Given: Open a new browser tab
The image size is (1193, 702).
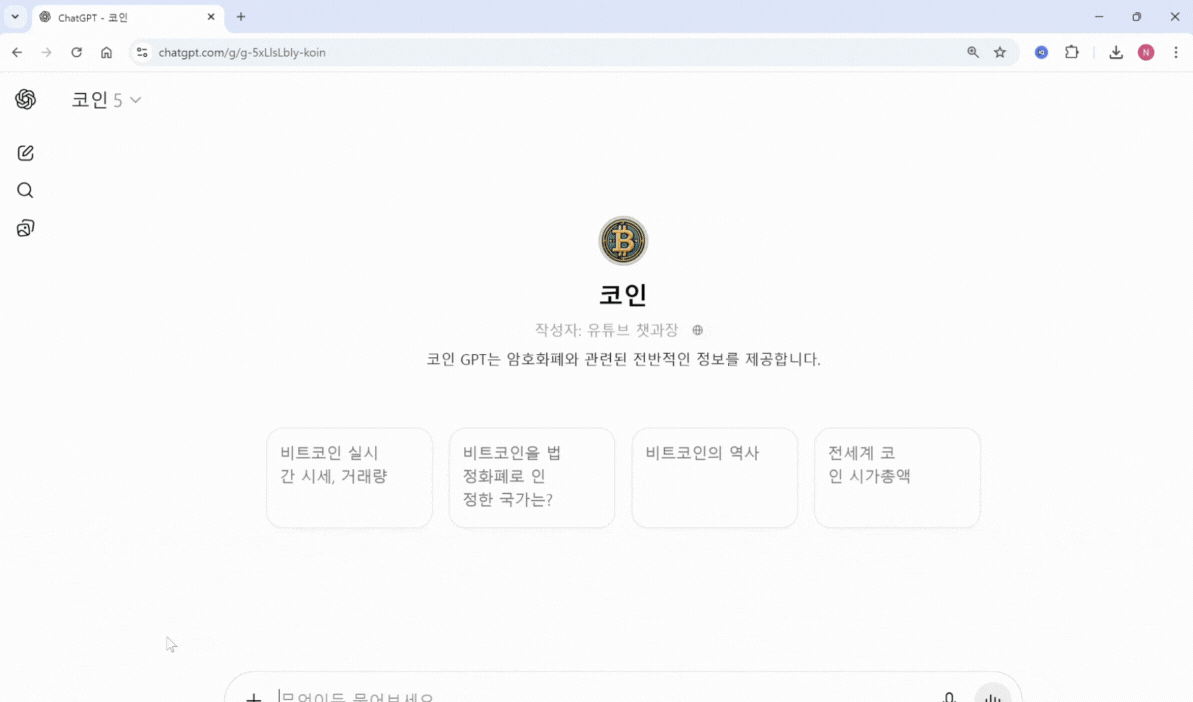Looking at the screenshot, I should click(x=241, y=16).
